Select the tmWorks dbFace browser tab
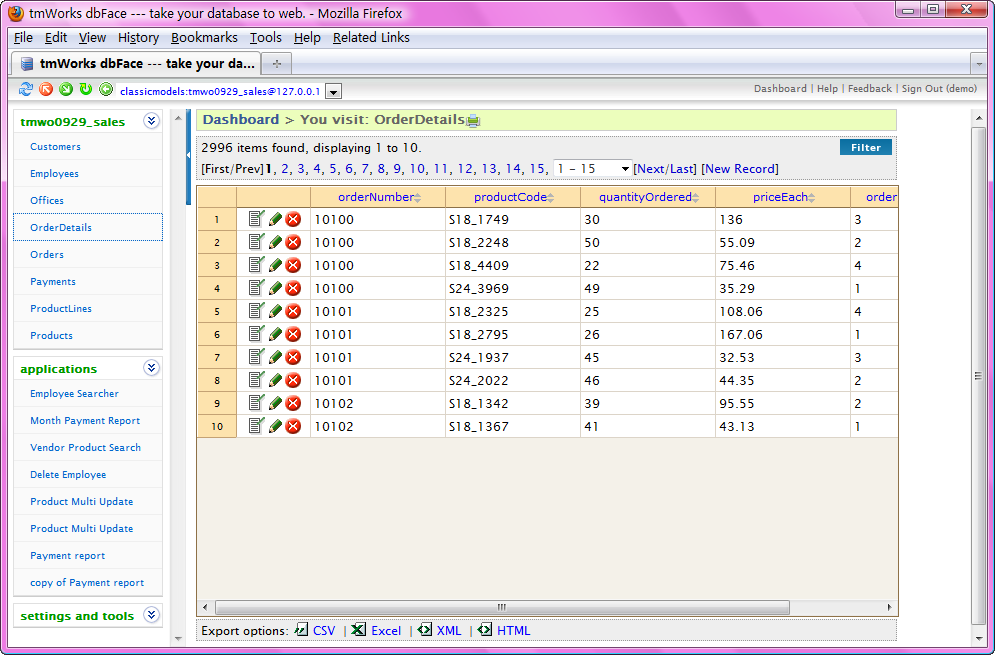The height and width of the screenshot is (655, 995). click(137, 63)
